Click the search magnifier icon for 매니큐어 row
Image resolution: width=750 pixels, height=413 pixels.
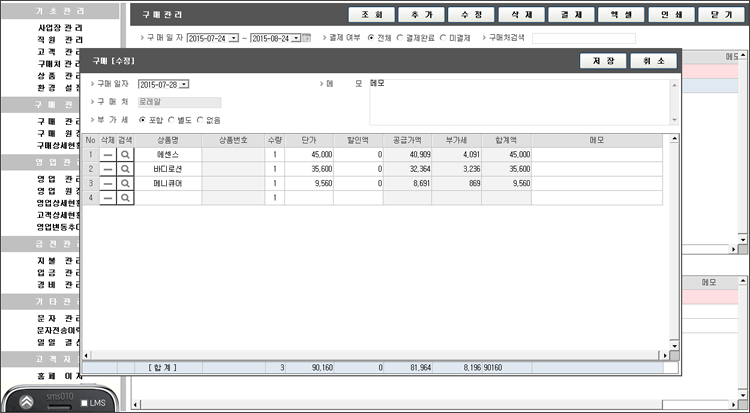click(x=125, y=184)
